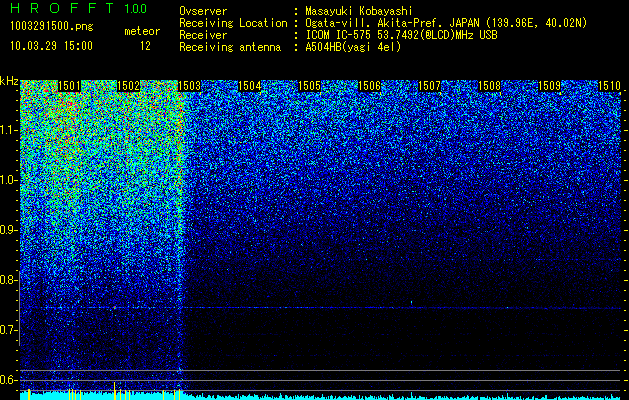This screenshot has height=400, width=629.
Task: Click the Receiver field label
Action: pyautogui.click(x=203, y=35)
